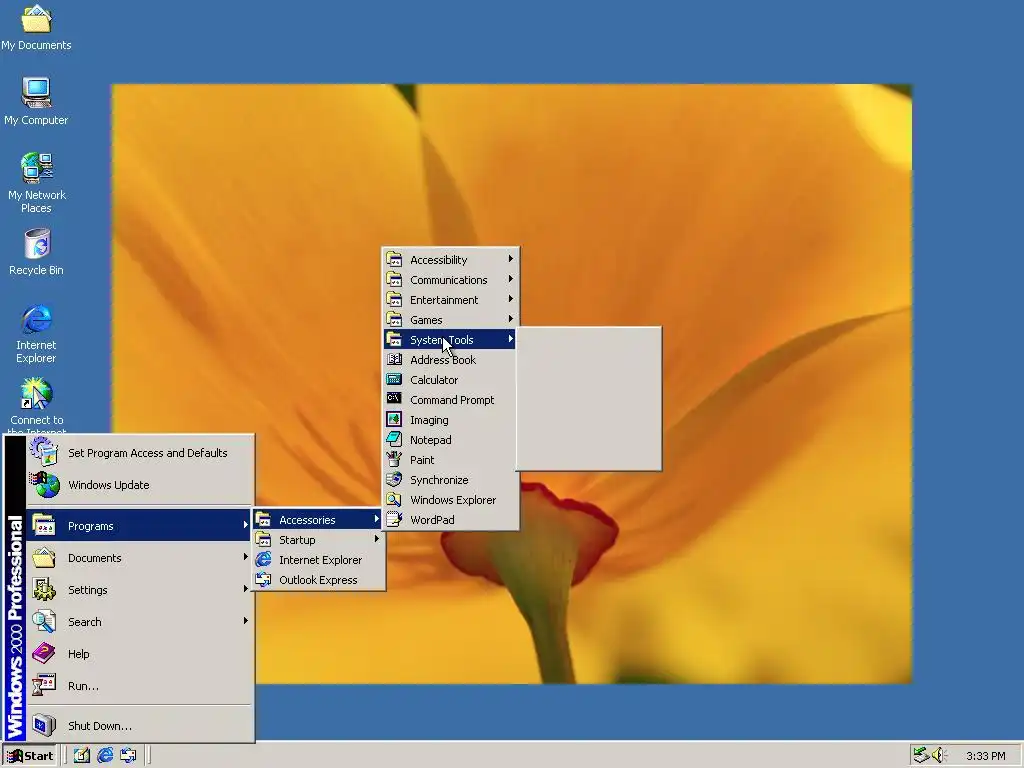Click the arrow next to Programs
This screenshot has height=768, width=1024.
pyautogui.click(x=246, y=525)
